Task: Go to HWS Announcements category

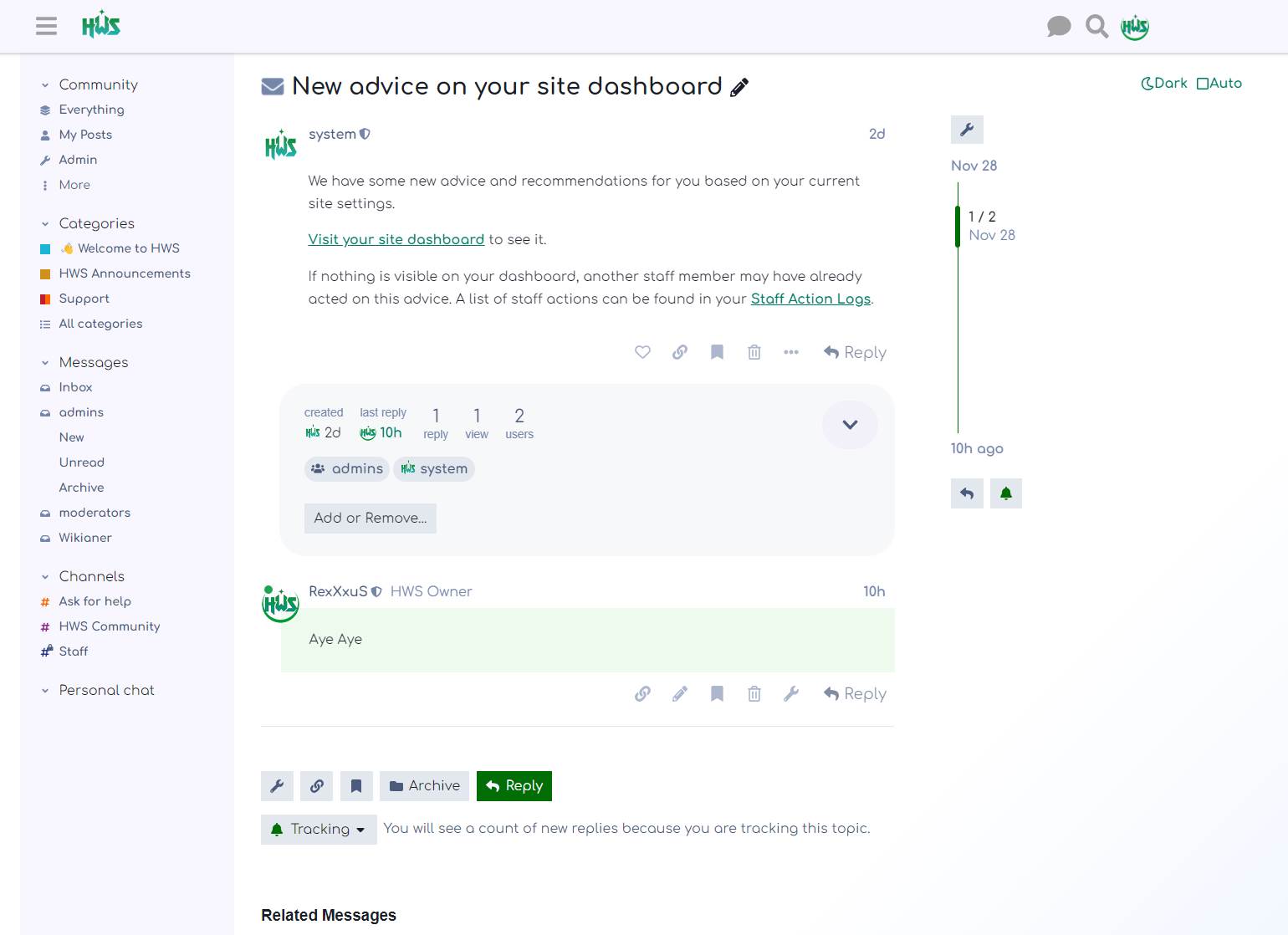Action: coord(125,273)
